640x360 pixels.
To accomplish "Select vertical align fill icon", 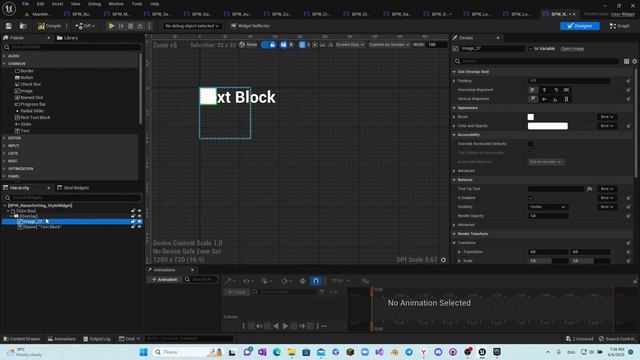I will [567, 99].
